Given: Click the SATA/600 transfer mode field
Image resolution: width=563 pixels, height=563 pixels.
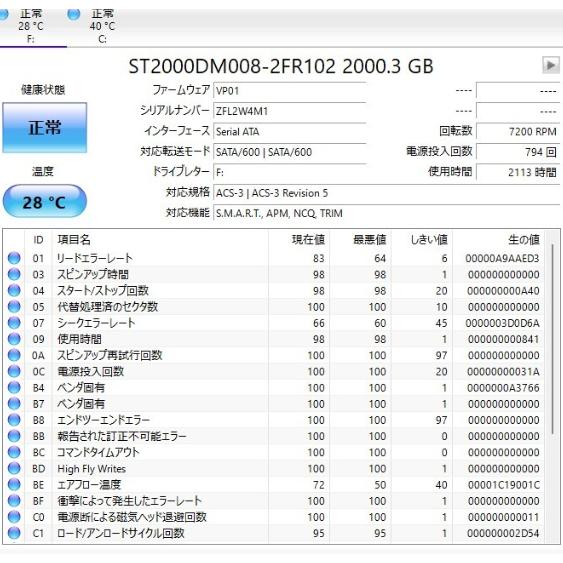Looking at the screenshot, I should (289, 152).
